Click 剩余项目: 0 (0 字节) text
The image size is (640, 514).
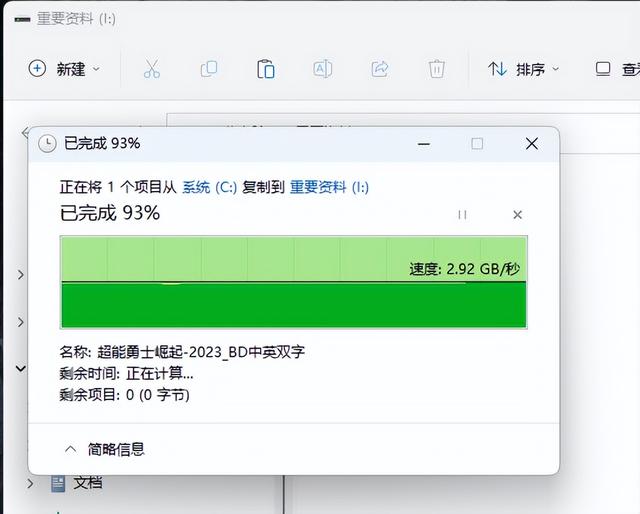(x=124, y=395)
